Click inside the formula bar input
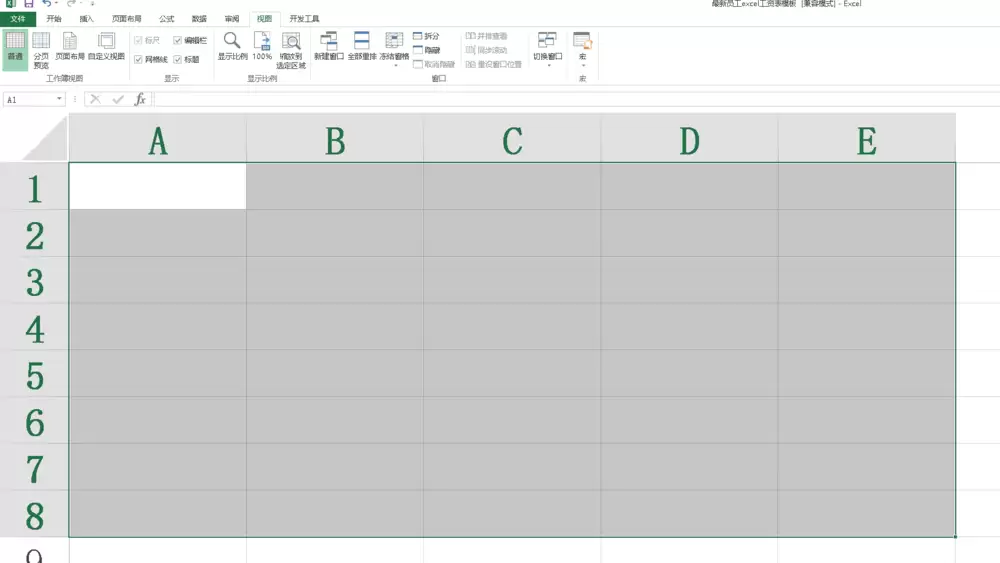The height and width of the screenshot is (563, 1000). pos(576,99)
